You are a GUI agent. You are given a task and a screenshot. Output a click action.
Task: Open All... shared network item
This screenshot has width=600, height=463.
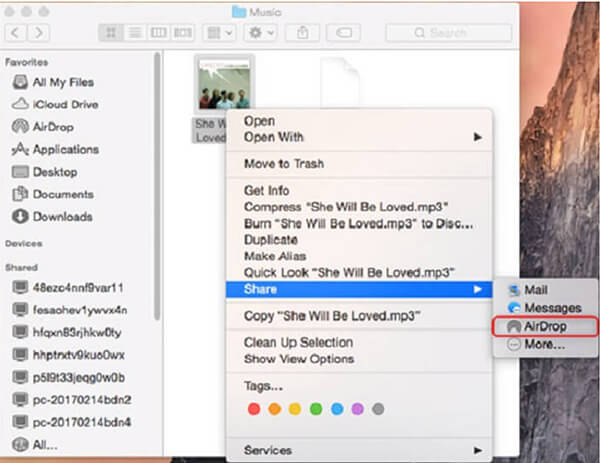pos(35,445)
